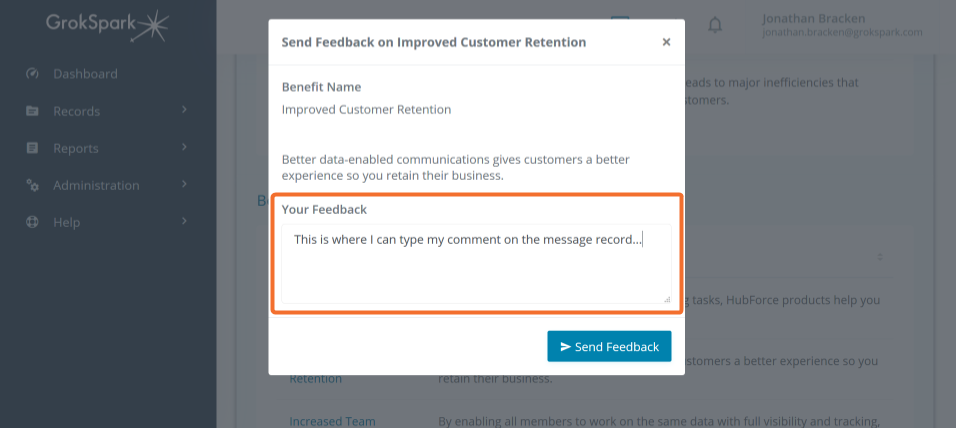
Task: Expand the Administration submenu chevron
Action: pyautogui.click(x=184, y=184)
